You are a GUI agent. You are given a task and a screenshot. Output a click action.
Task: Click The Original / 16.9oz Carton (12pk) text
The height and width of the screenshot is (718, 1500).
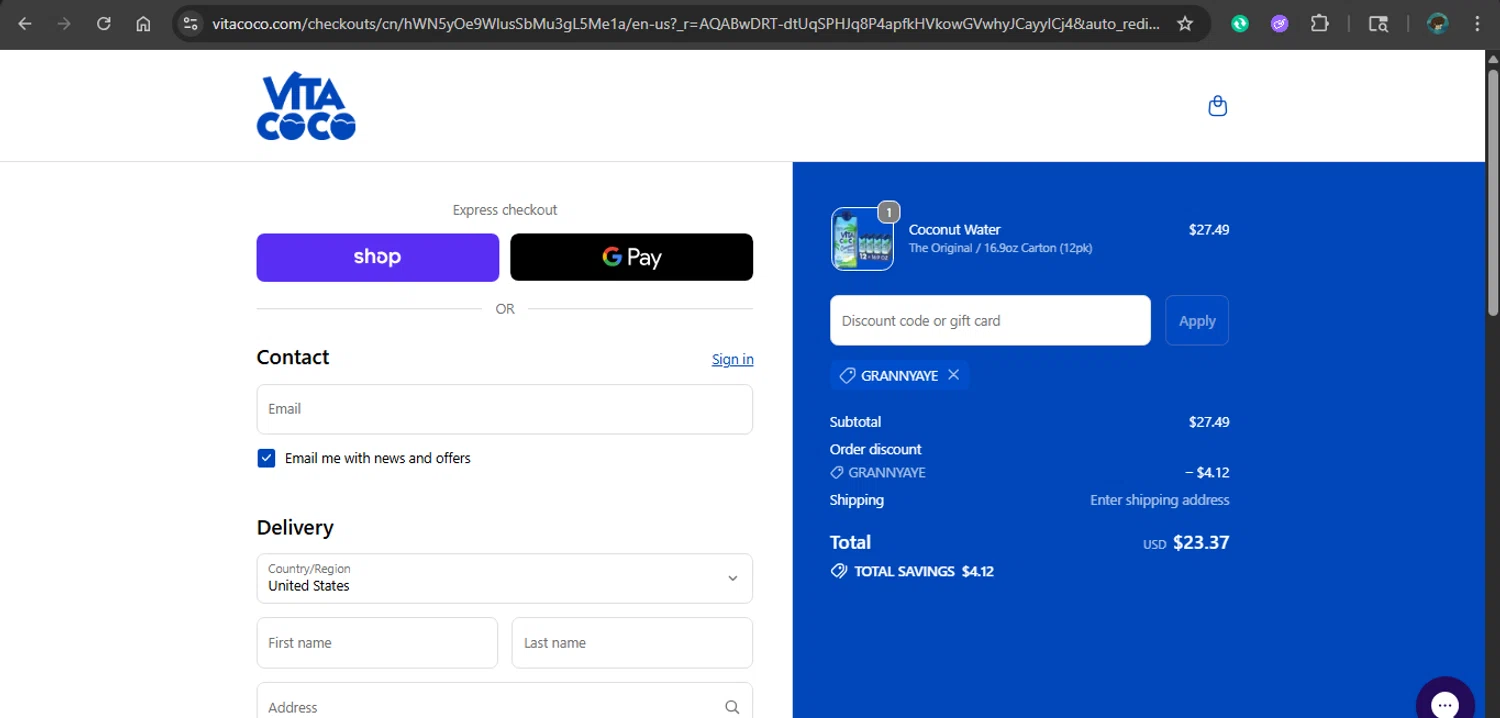click(x=1000, y=248)
